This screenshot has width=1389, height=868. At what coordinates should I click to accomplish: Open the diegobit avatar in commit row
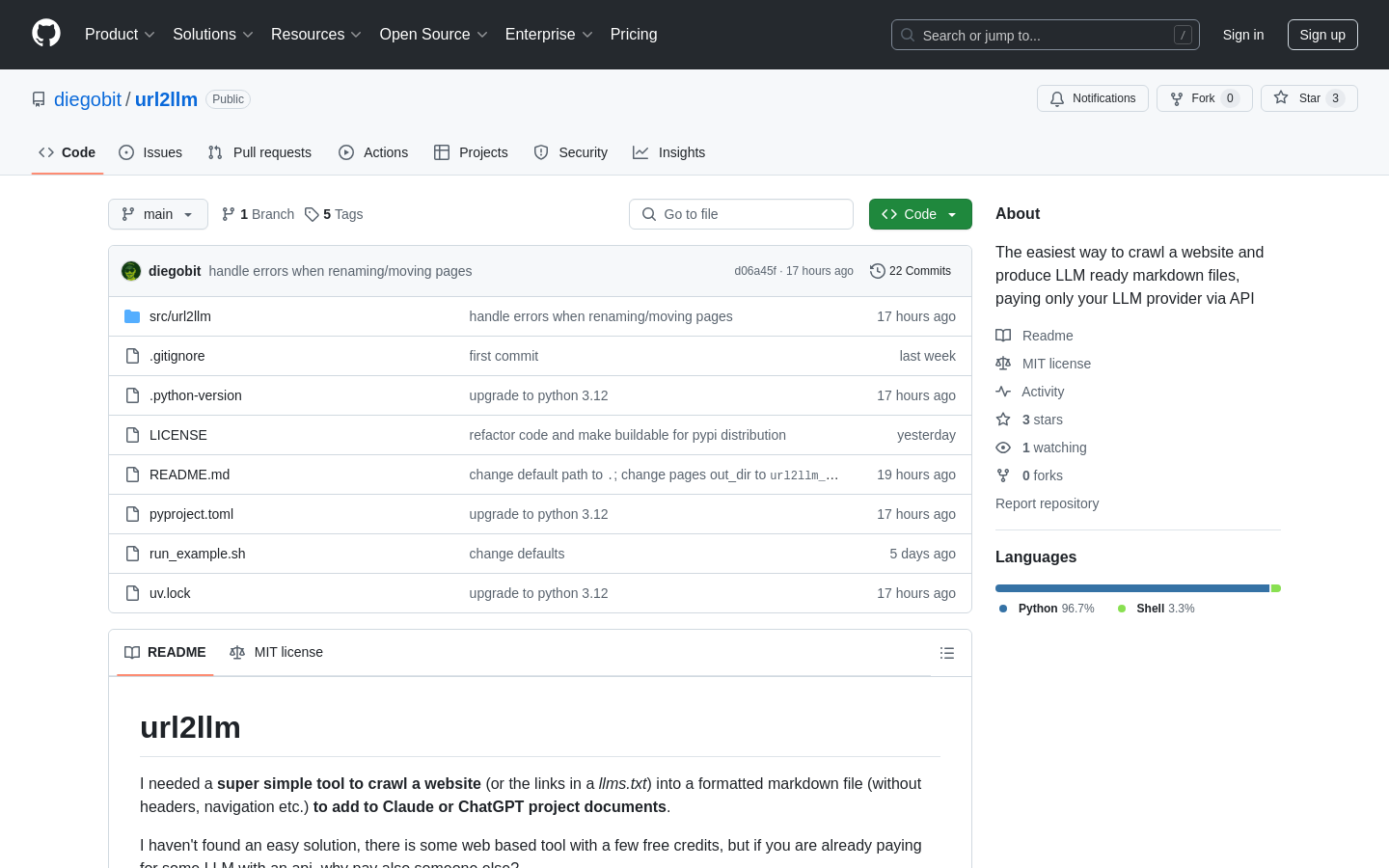pos(131,271)
